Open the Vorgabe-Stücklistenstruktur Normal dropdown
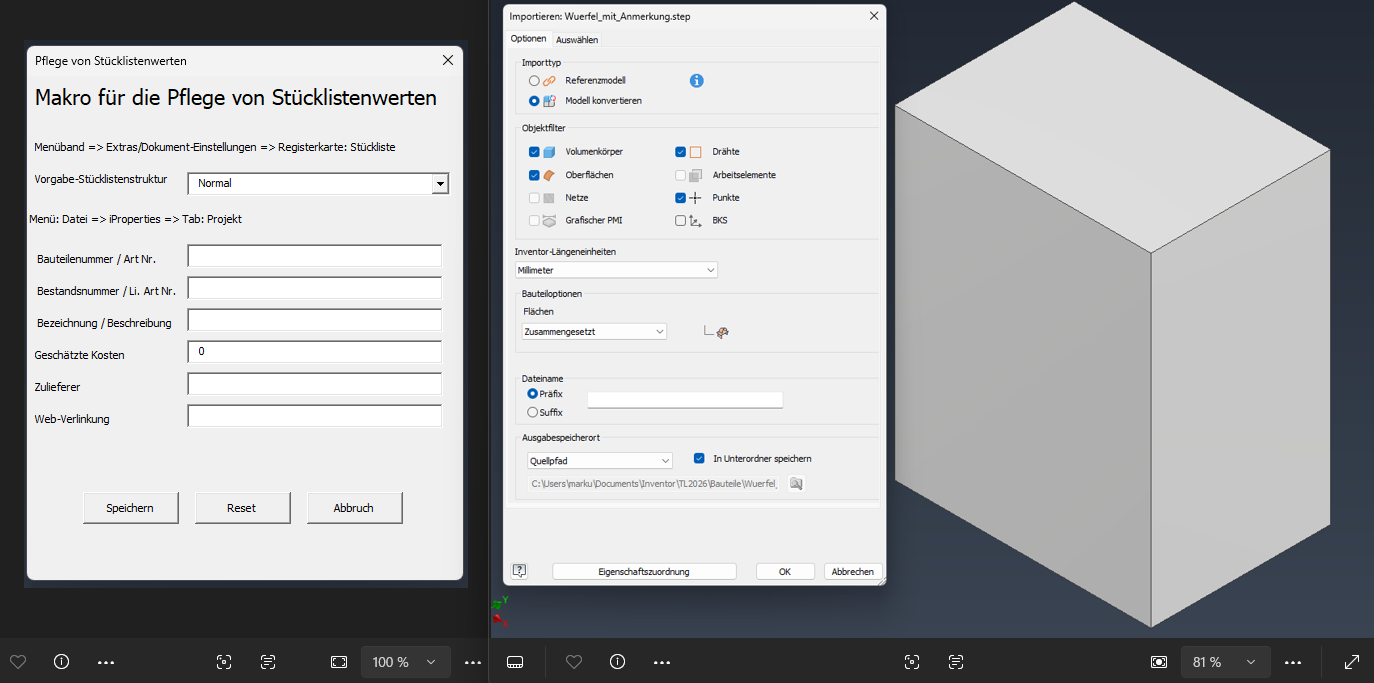The image size is (1374, 683). tap(439, 184)
